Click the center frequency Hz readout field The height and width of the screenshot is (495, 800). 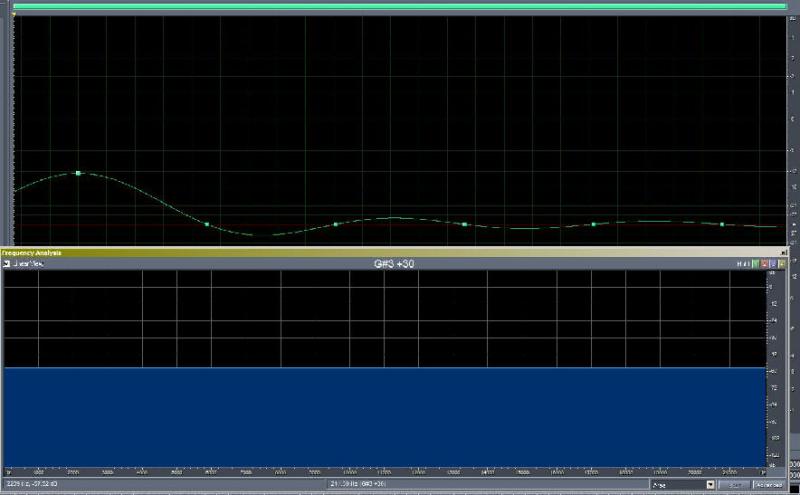click(487, 484)
